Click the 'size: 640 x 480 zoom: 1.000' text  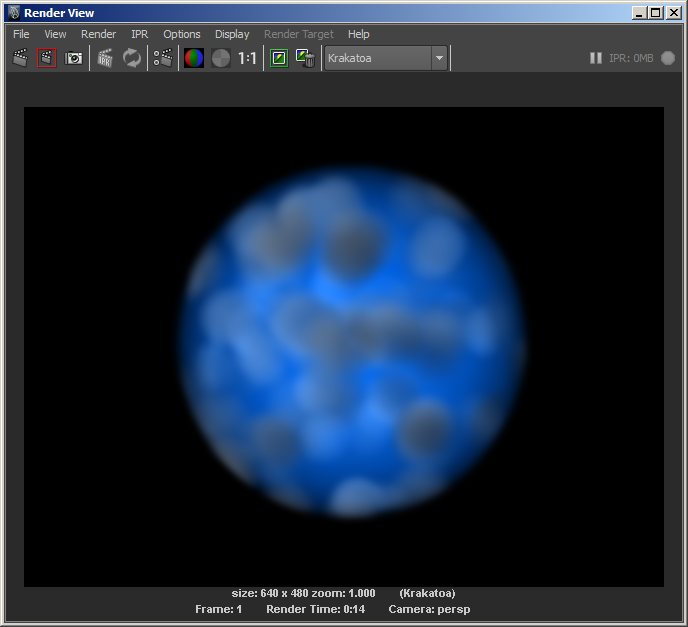click(x=303, y=593)
